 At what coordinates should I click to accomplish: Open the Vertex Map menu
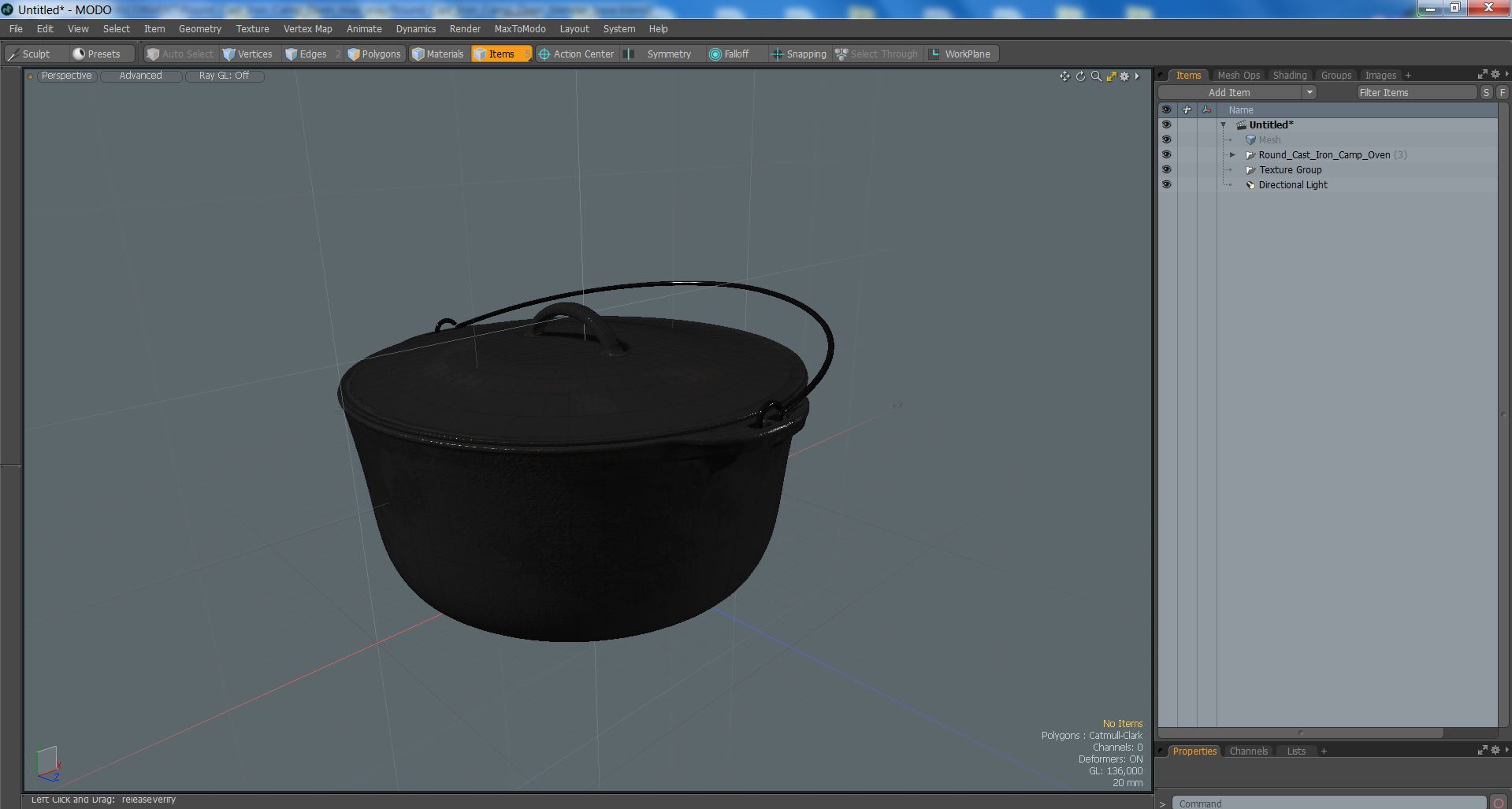click(x=307, y=28)
